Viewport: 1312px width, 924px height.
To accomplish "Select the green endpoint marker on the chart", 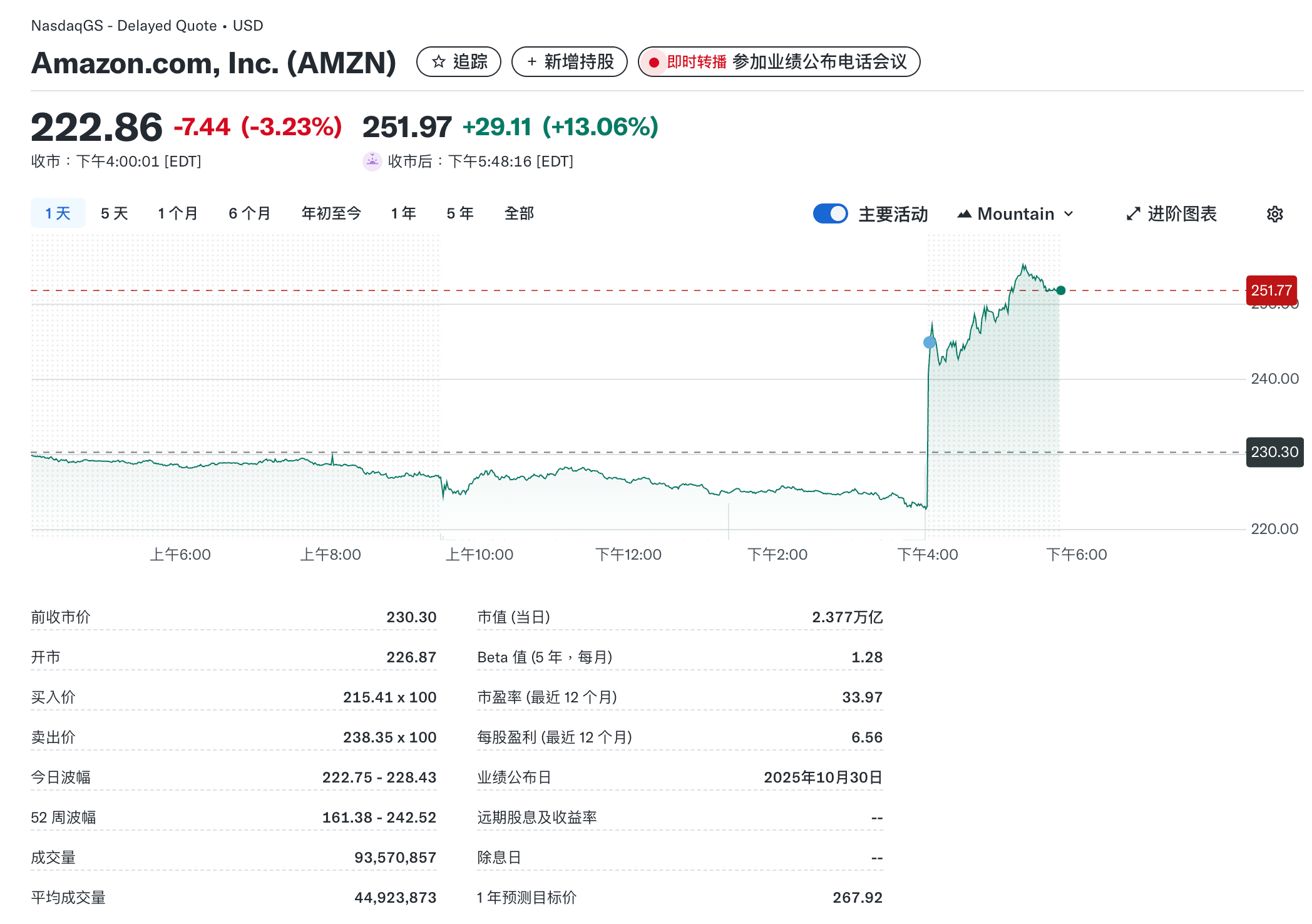I will (1060, 290).
